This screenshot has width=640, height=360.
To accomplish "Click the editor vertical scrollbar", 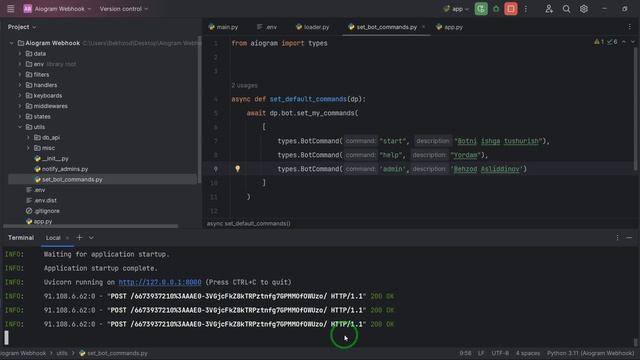I will pyautogui.click(x=635, y=109).
